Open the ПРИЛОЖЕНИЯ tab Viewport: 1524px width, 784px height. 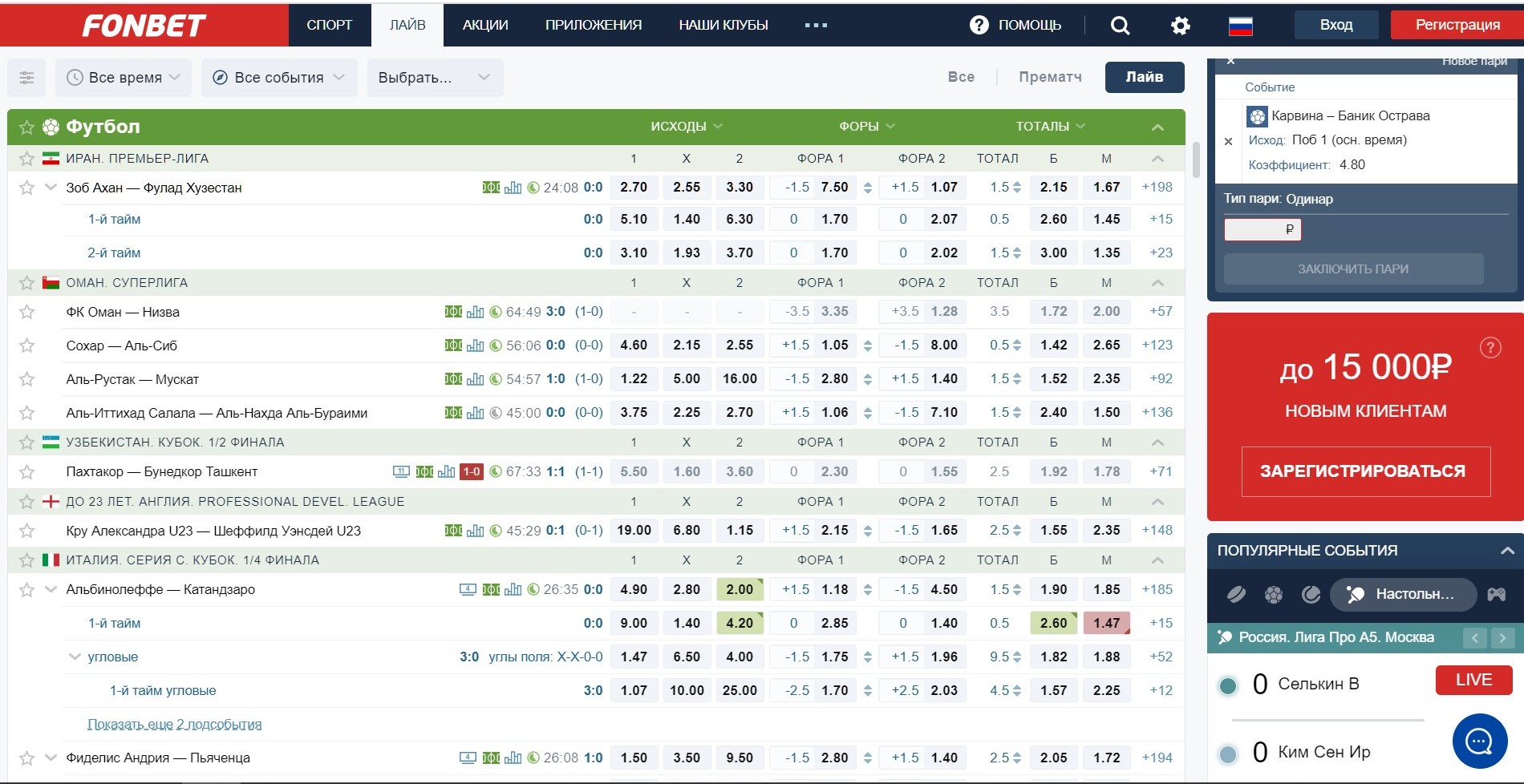594,25
